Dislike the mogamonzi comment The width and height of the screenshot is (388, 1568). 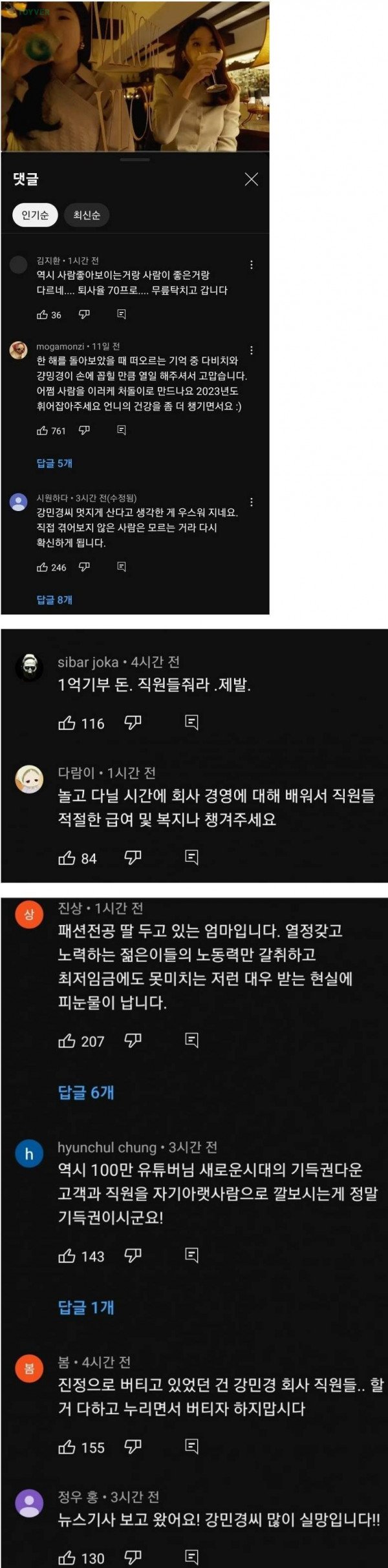pyautogui.click(x=84, y=430)
